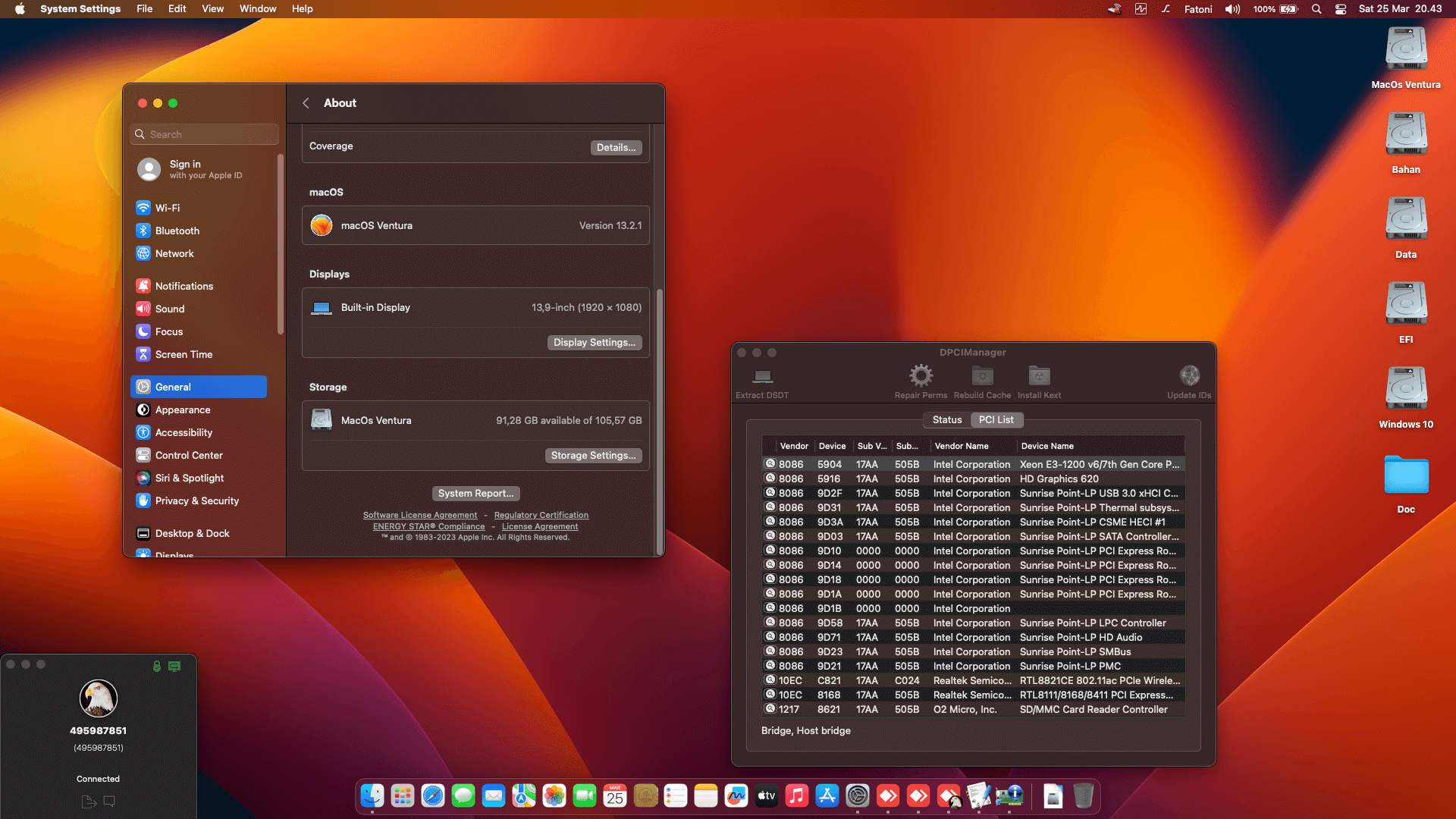Viewport: 1456px width, 819px height.
Task: Click Spotlight search in menu bar
Action: click(1316, 9)
